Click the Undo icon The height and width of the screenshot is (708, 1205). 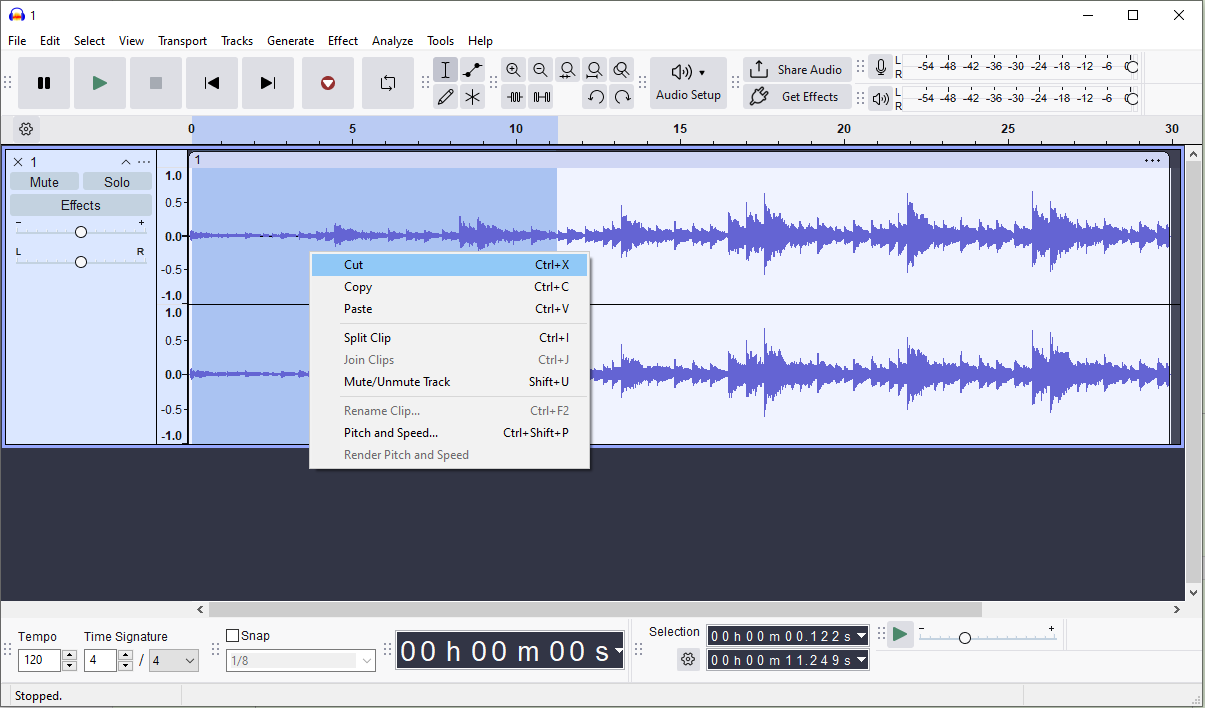597,96
